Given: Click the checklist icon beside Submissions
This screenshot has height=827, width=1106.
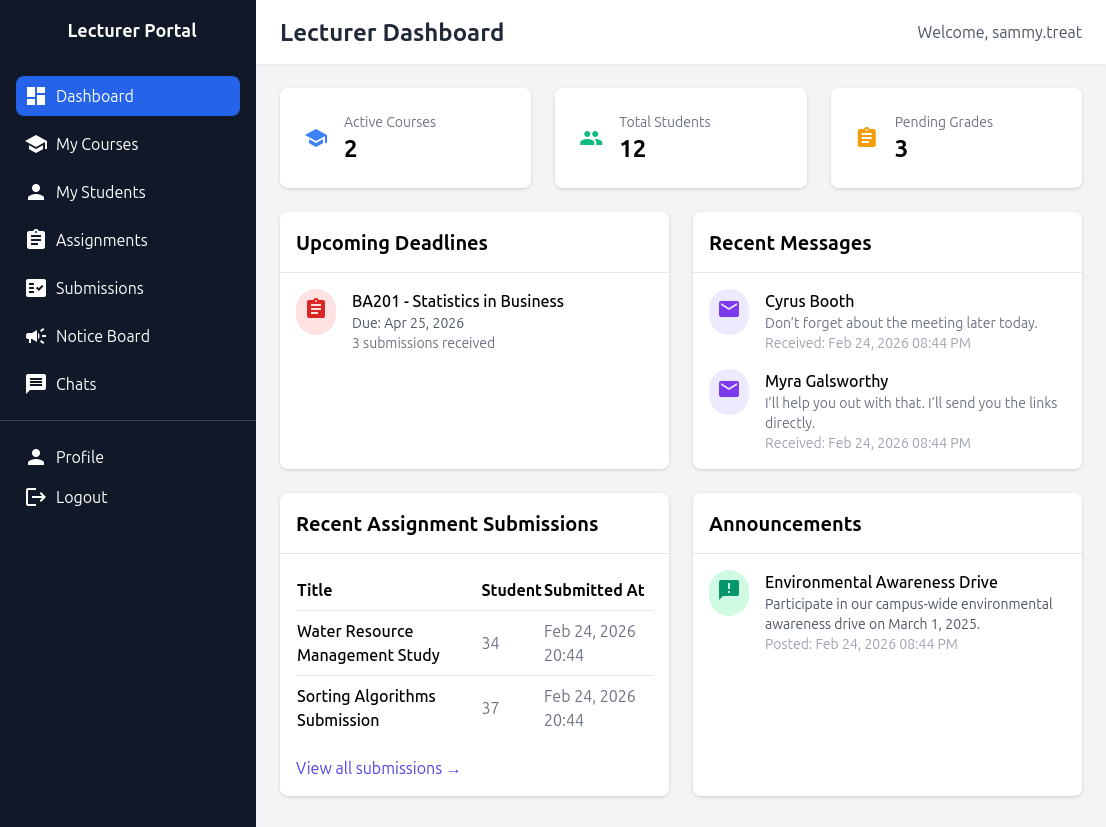Looking at the screenshot, I should (36, 288).
